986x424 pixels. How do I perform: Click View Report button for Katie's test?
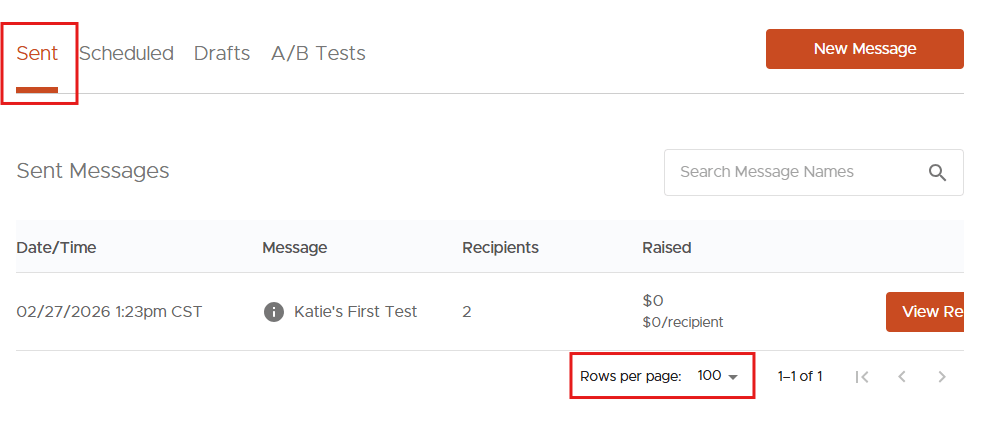point(925,312)
